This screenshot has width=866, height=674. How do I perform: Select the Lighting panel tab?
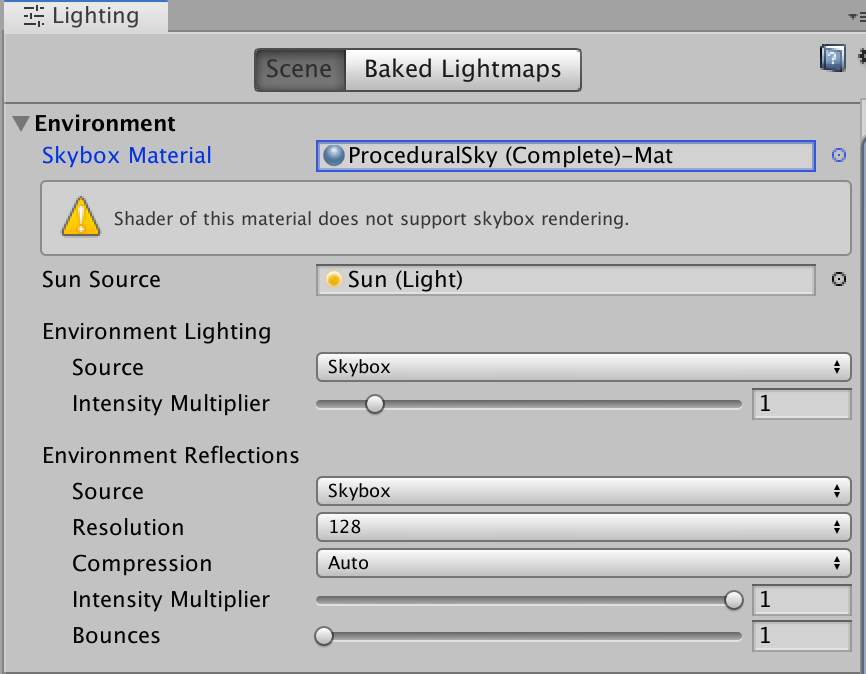tap(84, 16)
